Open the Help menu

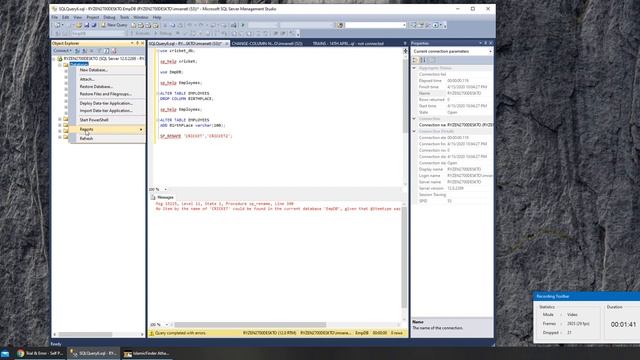[157, 17]
